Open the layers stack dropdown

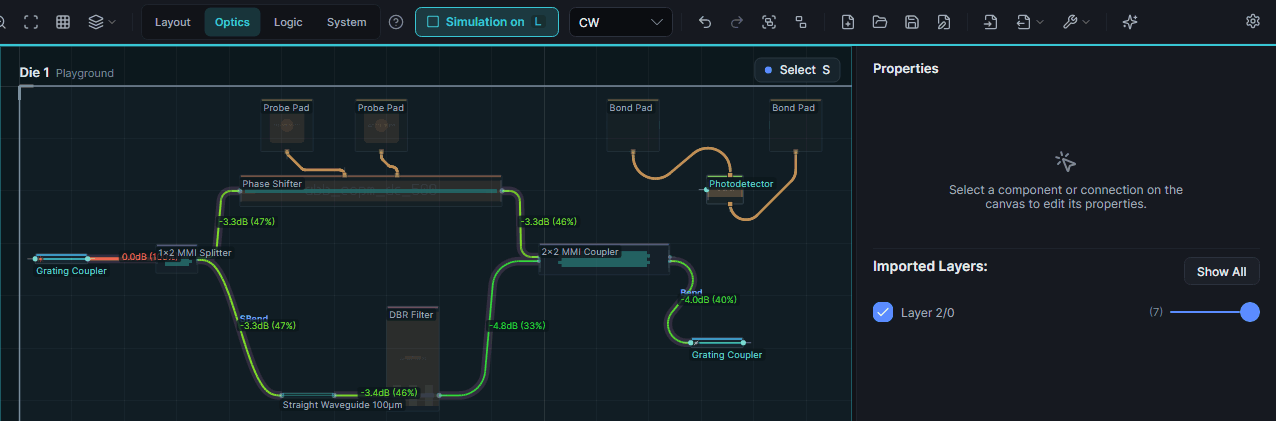click(x=101, y=22)
